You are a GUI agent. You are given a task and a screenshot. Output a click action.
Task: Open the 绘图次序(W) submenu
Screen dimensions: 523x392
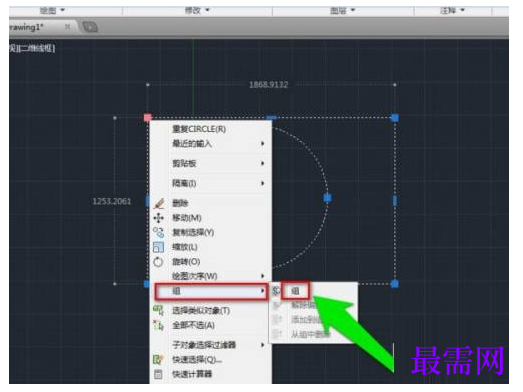pos(211,276)
